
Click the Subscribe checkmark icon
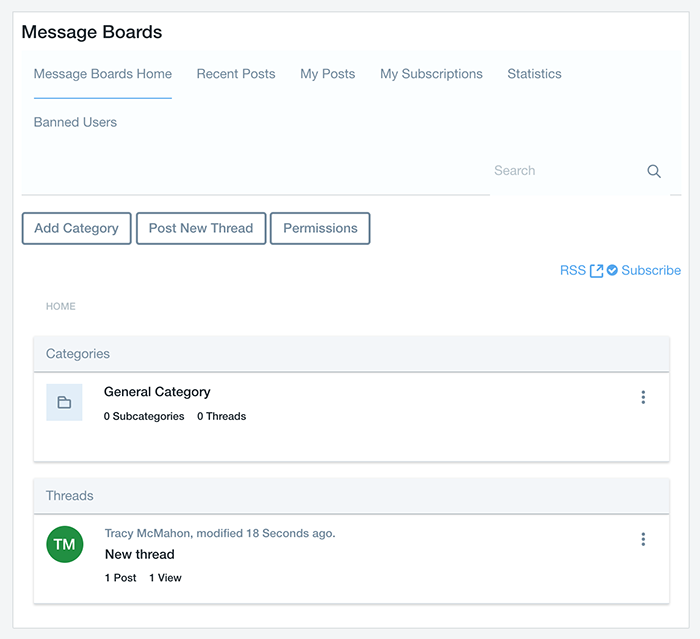[612, 270]
